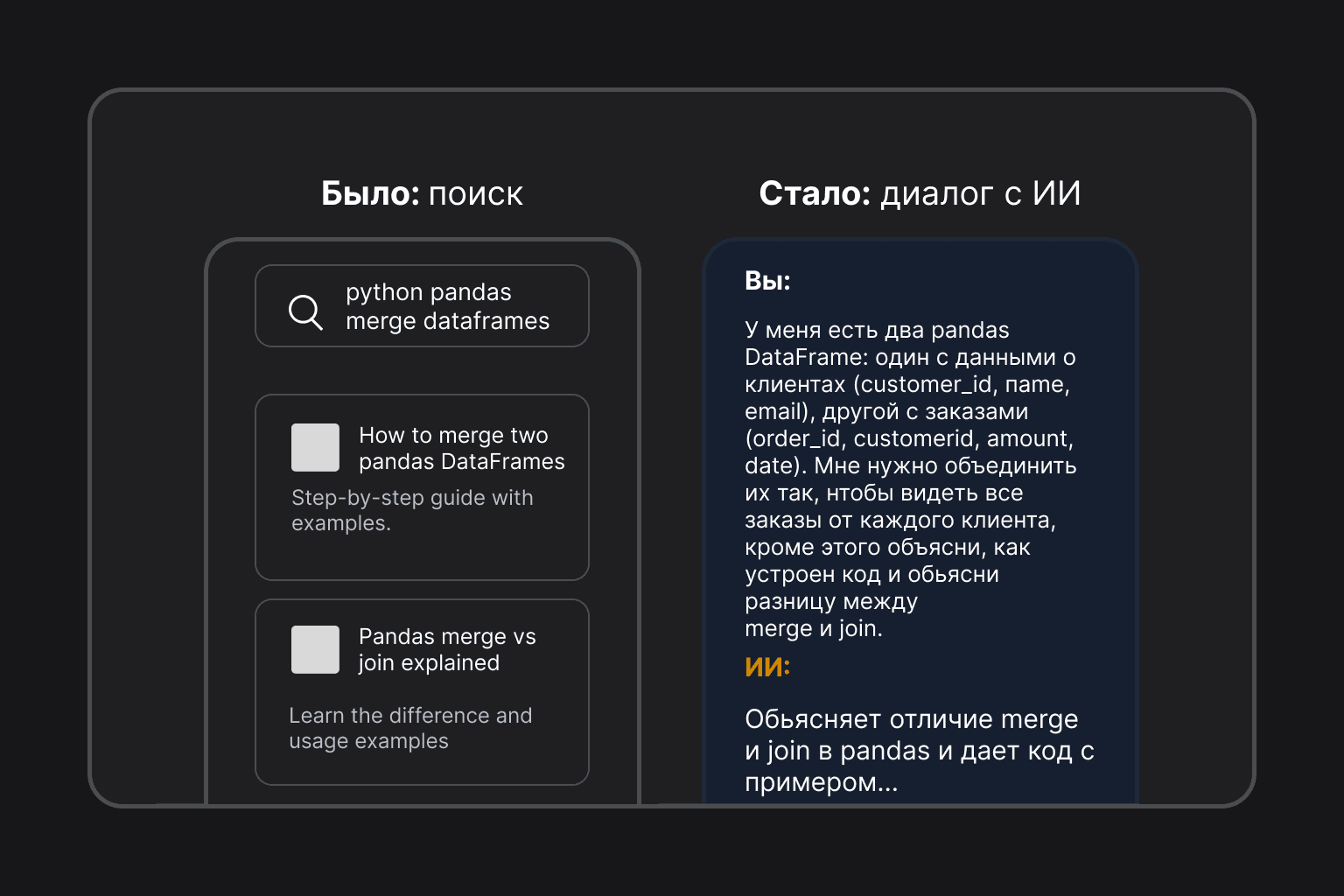The width and height of the screenshot is (1344, 896).
Task: Click the line "У меня есть два pandas"
Action: coord(877,330)
